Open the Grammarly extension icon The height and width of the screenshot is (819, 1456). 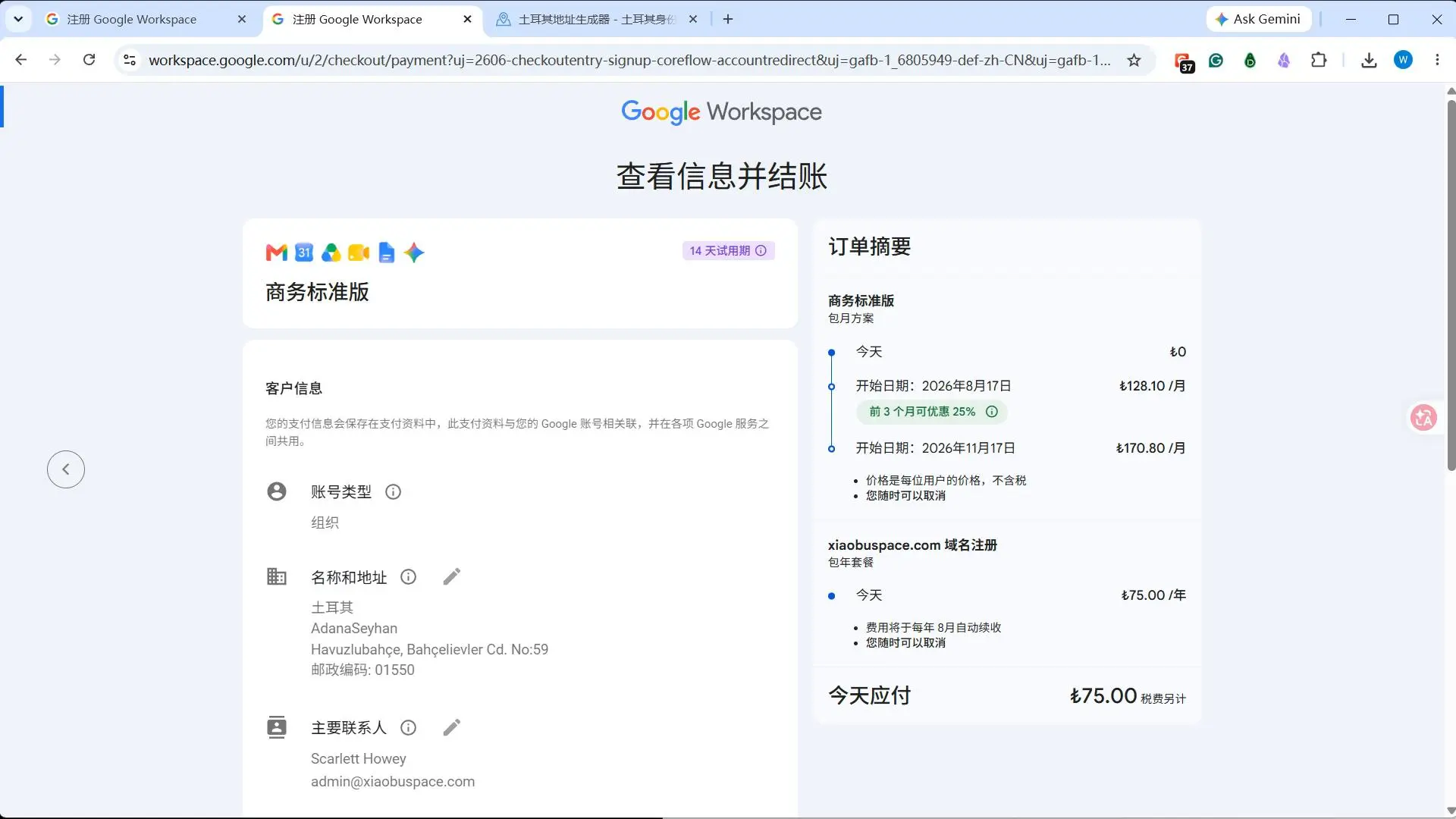click(1216, 60)
